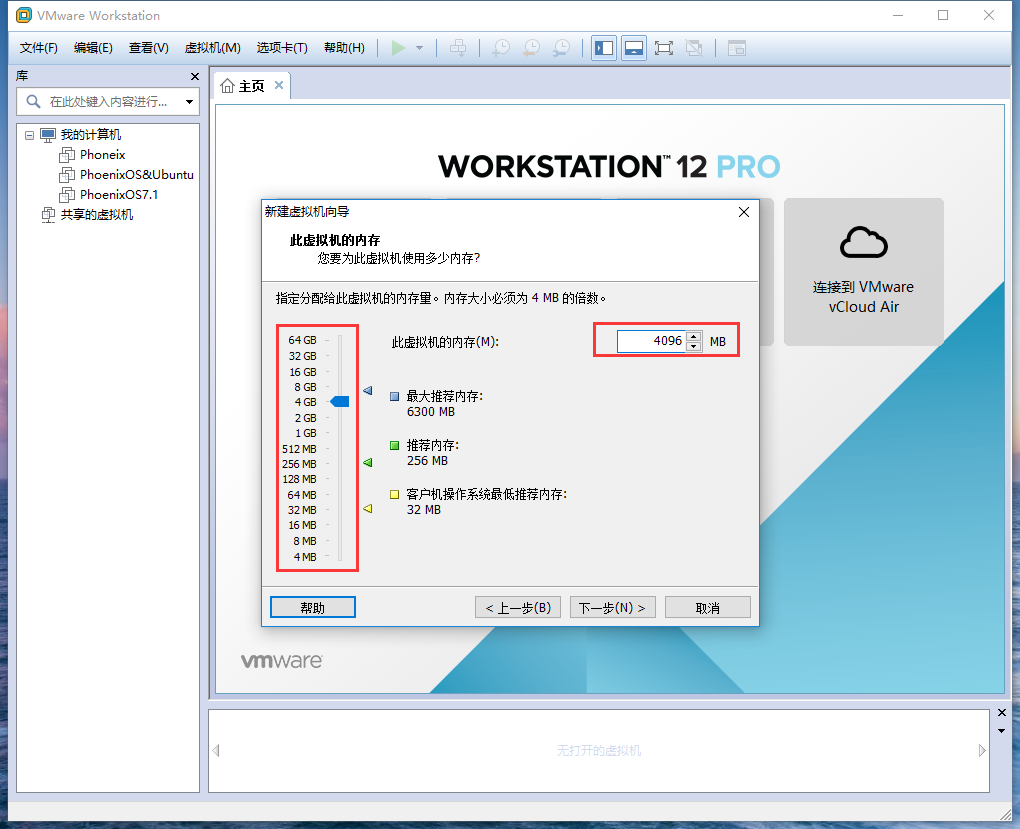Open the 编辑(E) menu
1020x829 pixels.
[x=93, y=48]
